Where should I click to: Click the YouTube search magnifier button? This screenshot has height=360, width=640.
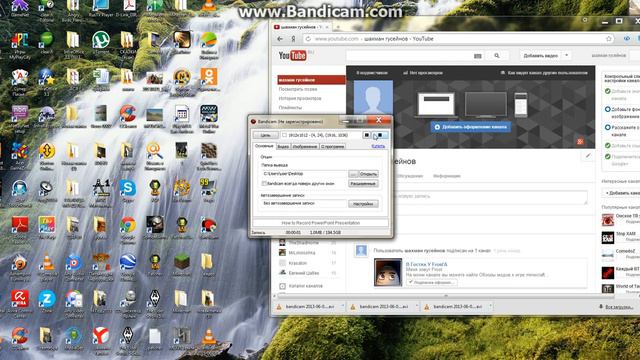coord(497,56)
